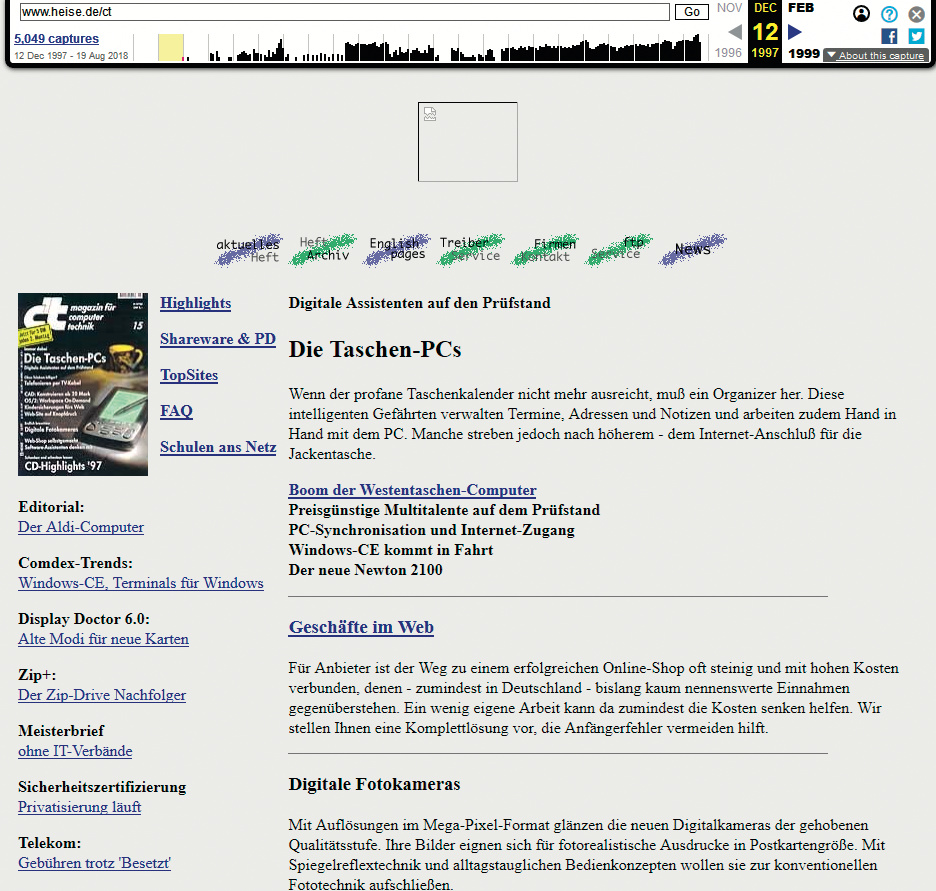Viewport: 936px width, 891px height.
Task: Open the News navigation item
Action: 693,249
